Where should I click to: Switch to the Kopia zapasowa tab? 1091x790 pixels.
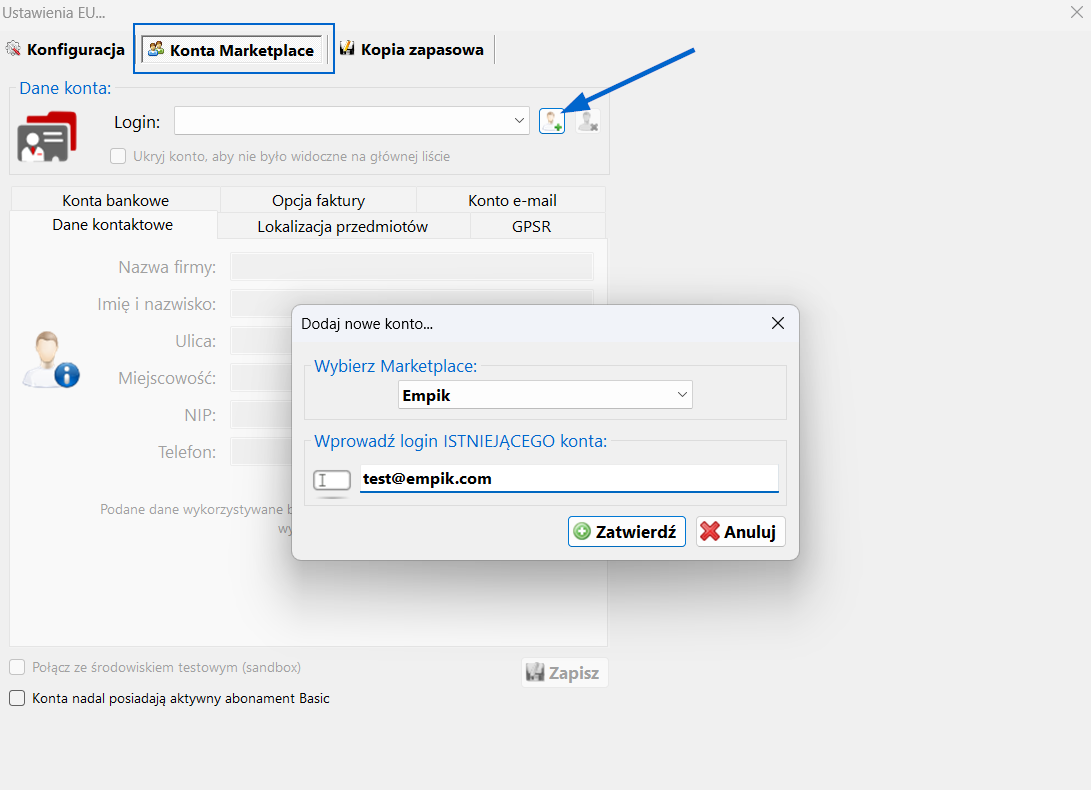[x=411, y=49]
